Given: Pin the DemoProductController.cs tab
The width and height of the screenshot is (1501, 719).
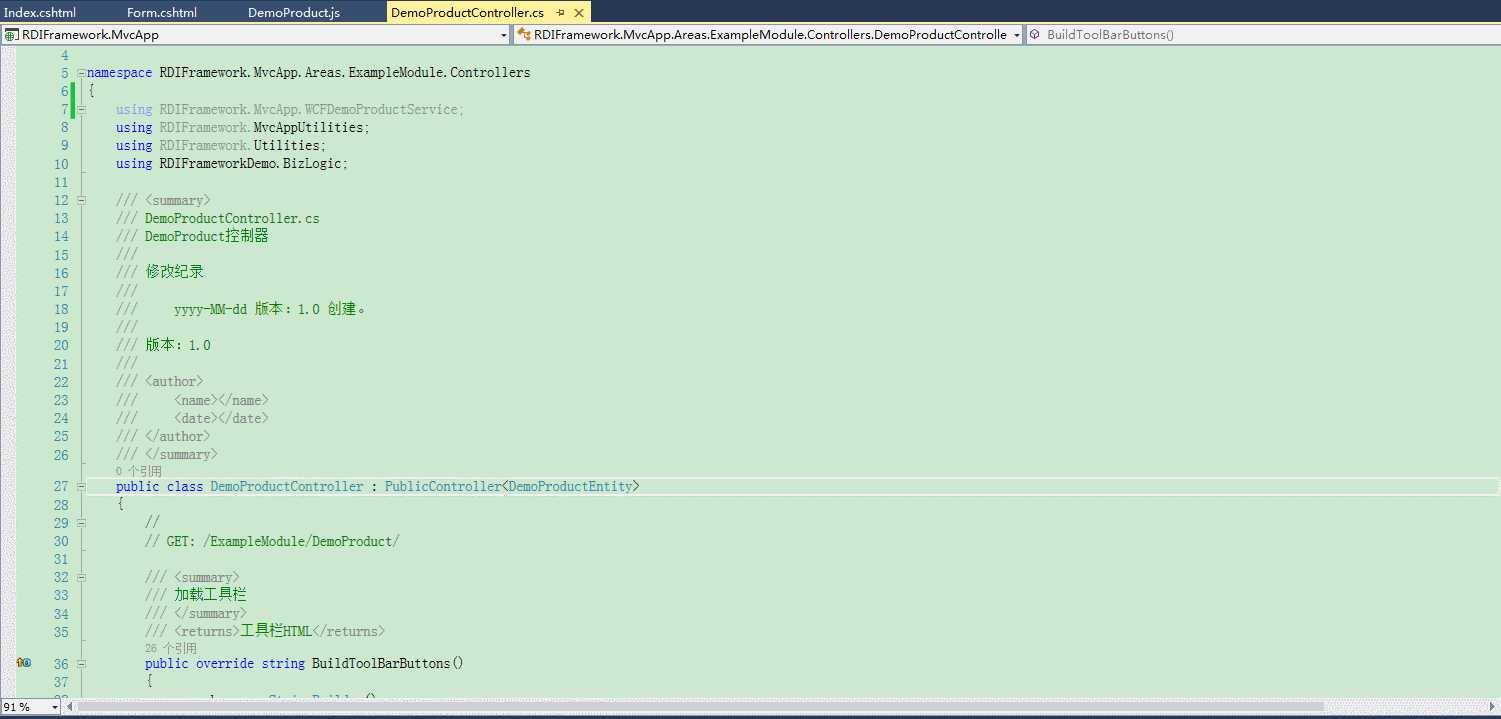Looking at the screenshot, I should tap(560, 13).
